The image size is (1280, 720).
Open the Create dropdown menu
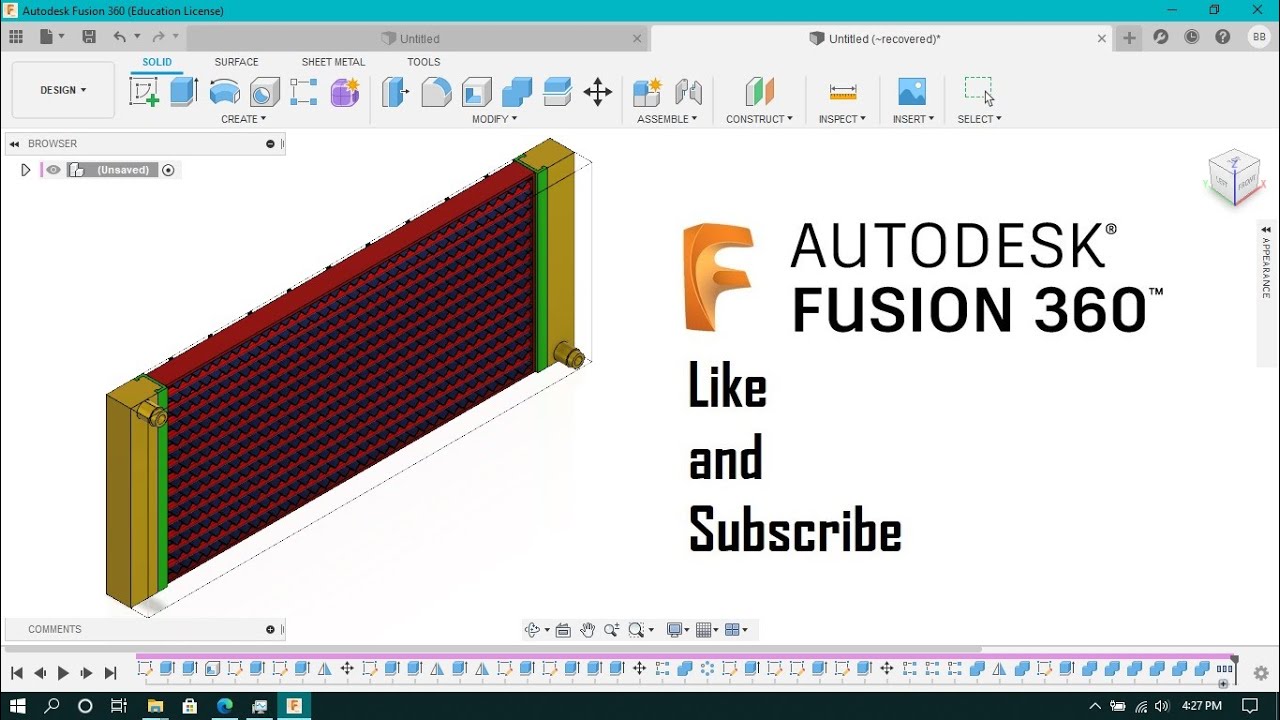[x=244, y=119]
